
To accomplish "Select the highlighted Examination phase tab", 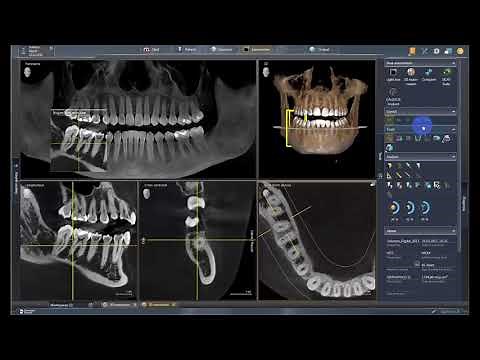I will tap(256, 50).
